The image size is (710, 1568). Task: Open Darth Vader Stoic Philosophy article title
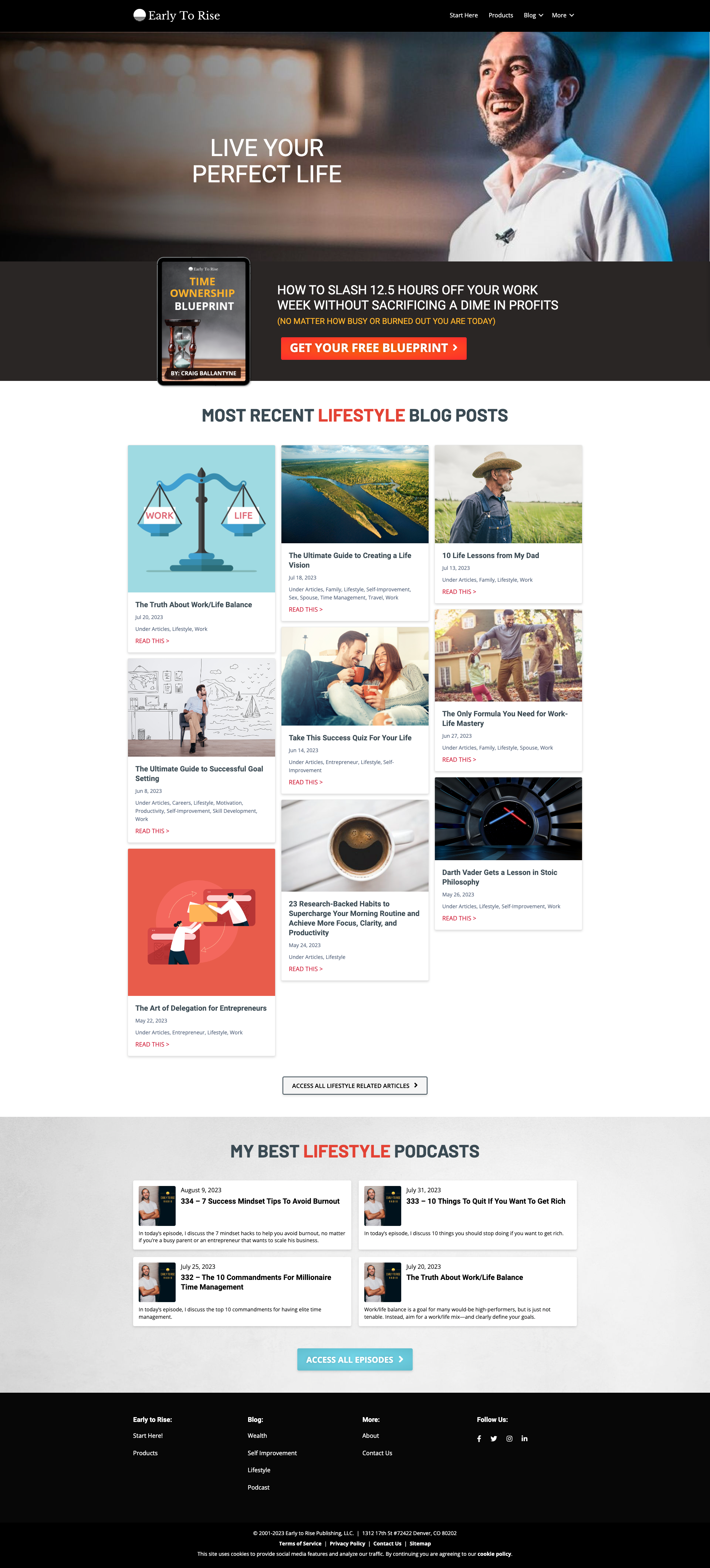pyautogui.click(x=499, y=877)
